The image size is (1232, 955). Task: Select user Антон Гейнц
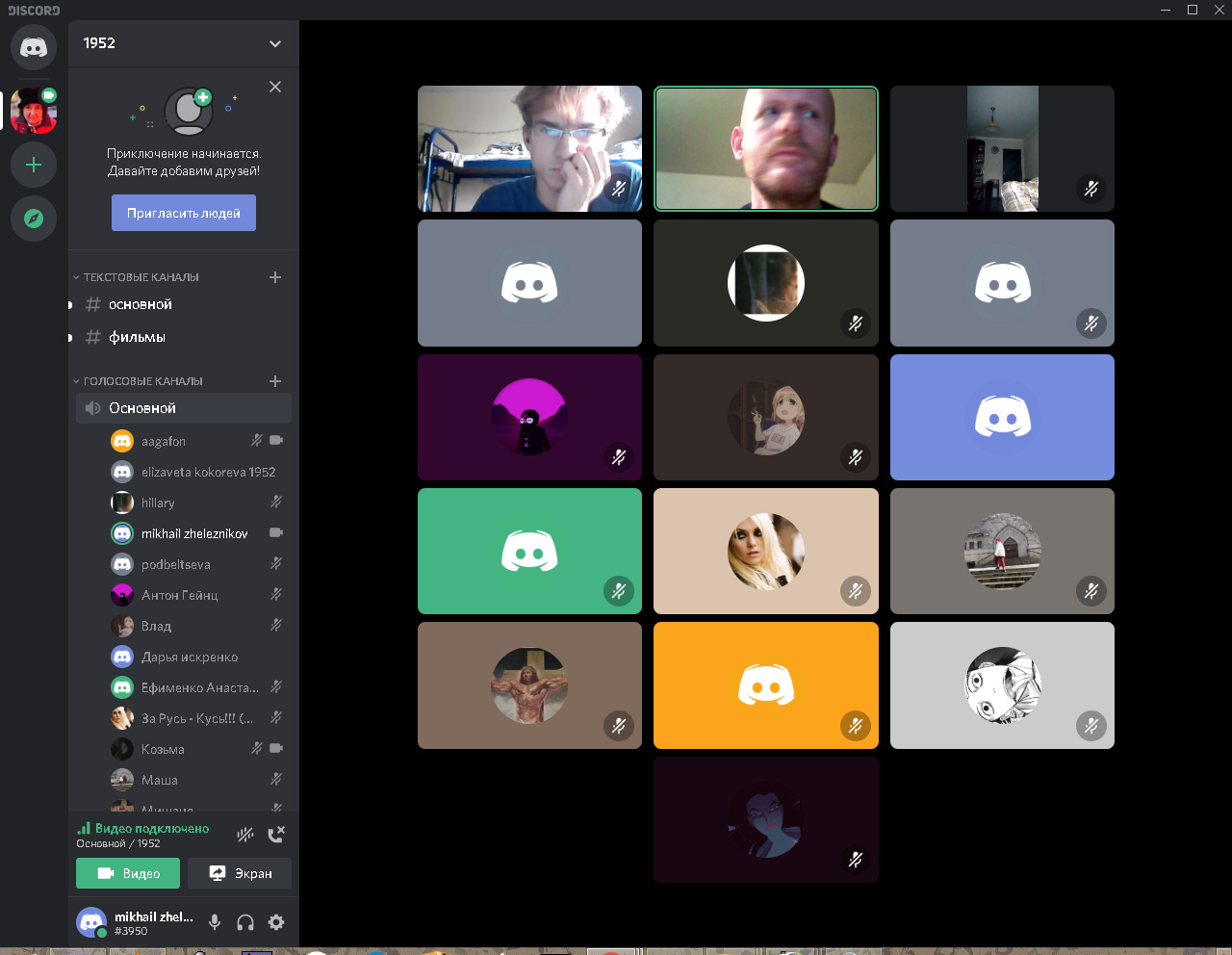(x=197, y=595)
